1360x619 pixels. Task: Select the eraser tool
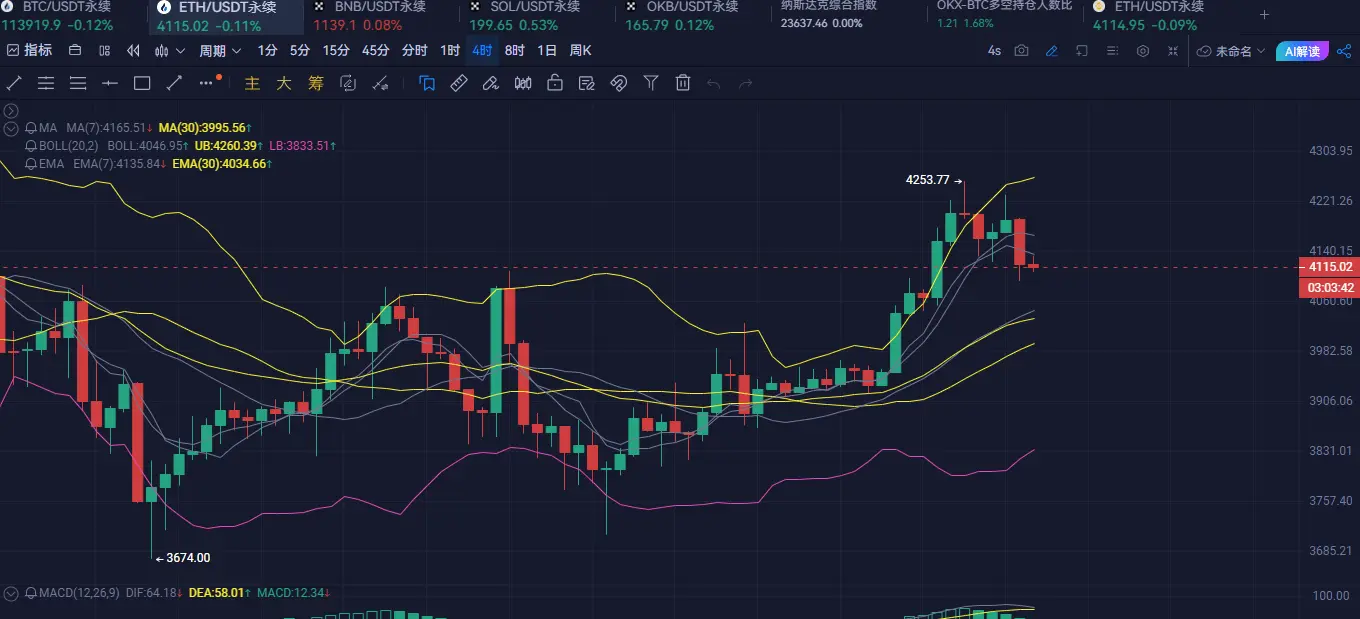coord(490,83)
